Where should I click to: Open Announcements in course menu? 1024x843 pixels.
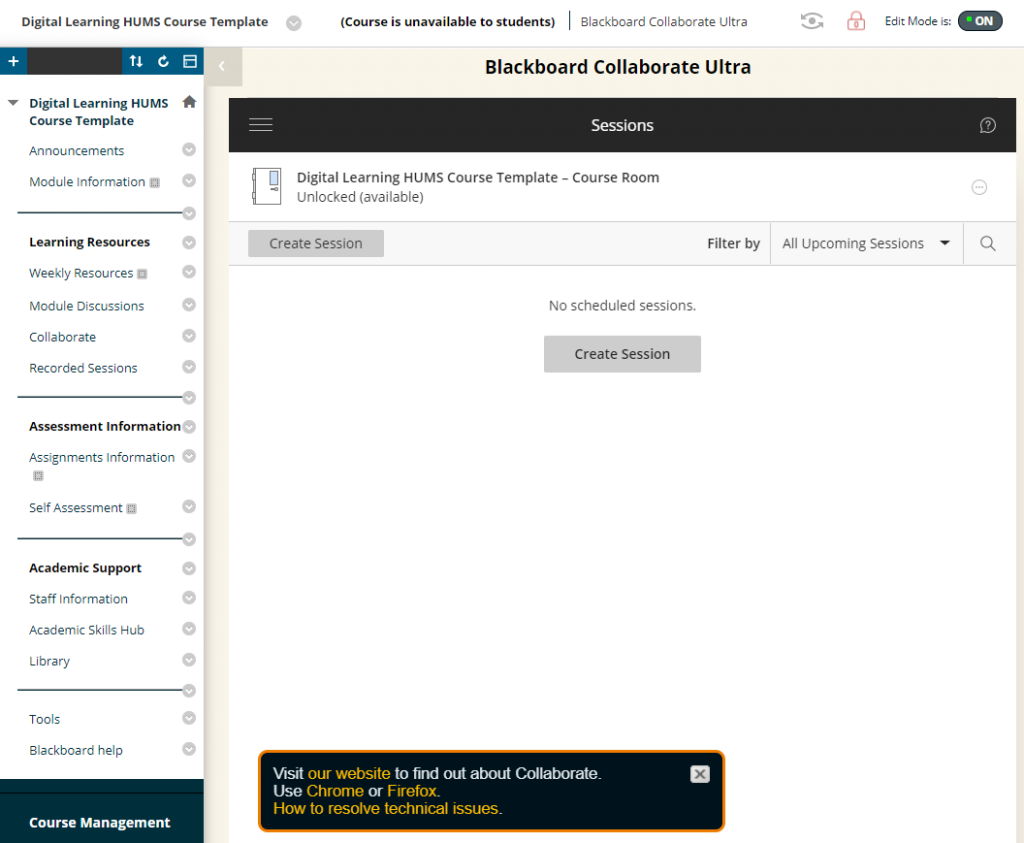coord(76,151)
